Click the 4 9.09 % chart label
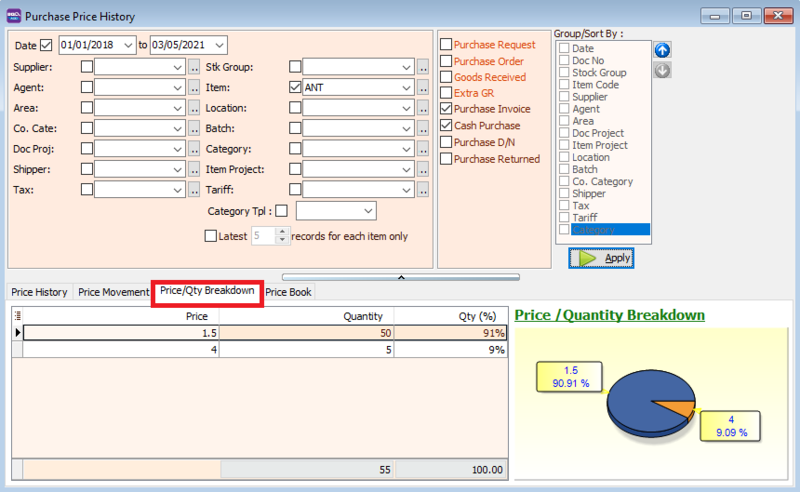800x492 pixels. click(731, 426)
